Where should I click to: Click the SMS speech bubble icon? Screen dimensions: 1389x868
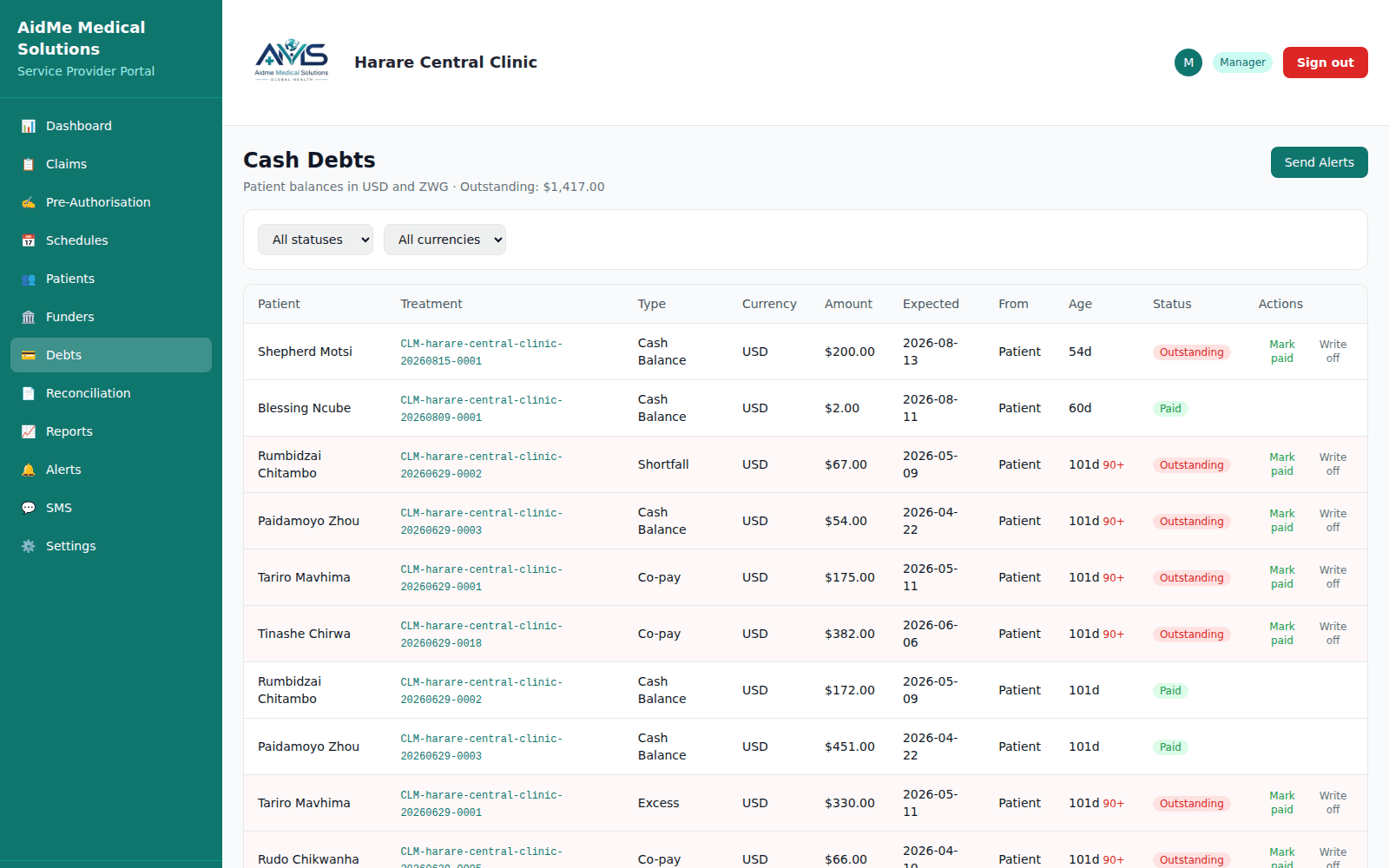[x=29, y=508]
